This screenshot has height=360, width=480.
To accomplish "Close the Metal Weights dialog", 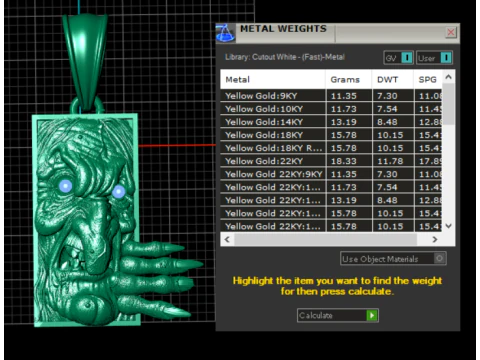I will [x=451, y=32].
